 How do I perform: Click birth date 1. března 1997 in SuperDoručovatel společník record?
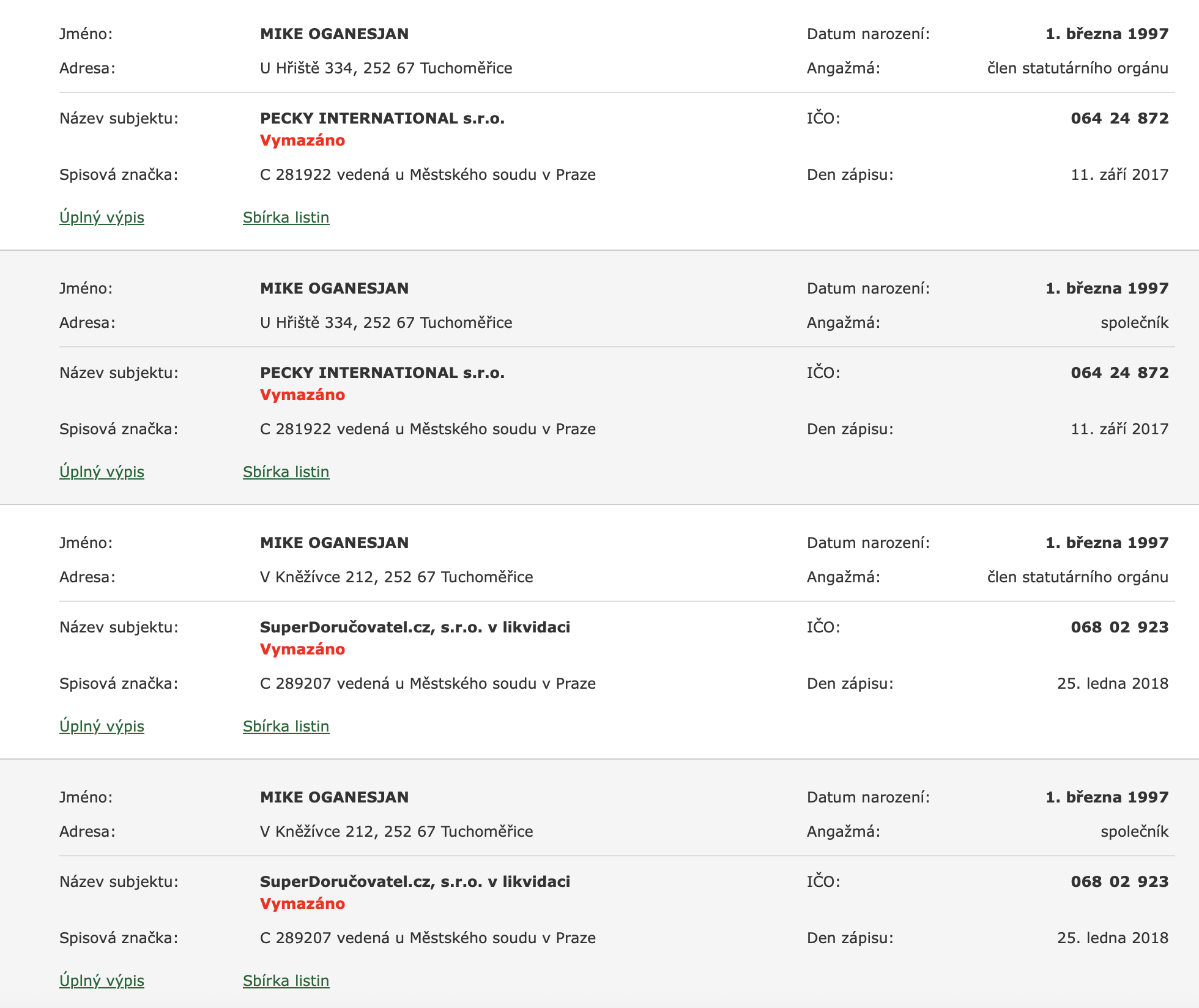1107,797
